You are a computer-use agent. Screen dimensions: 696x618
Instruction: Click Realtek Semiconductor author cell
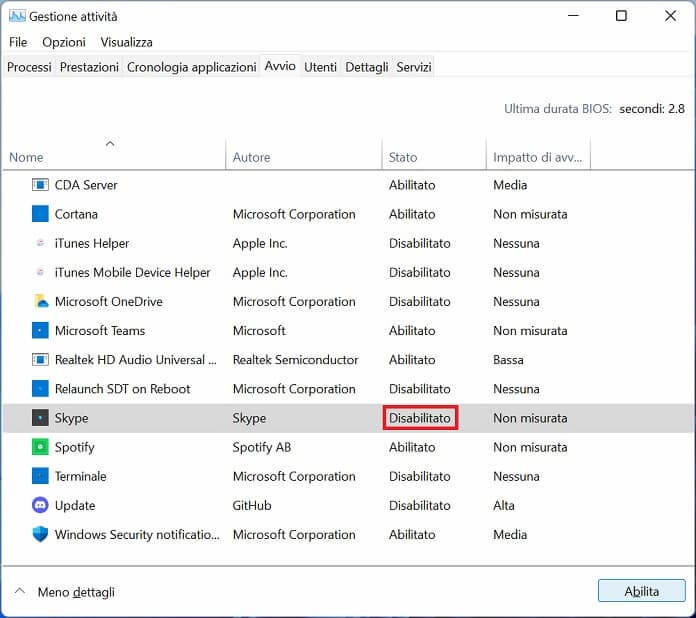[x=296, y=360]
